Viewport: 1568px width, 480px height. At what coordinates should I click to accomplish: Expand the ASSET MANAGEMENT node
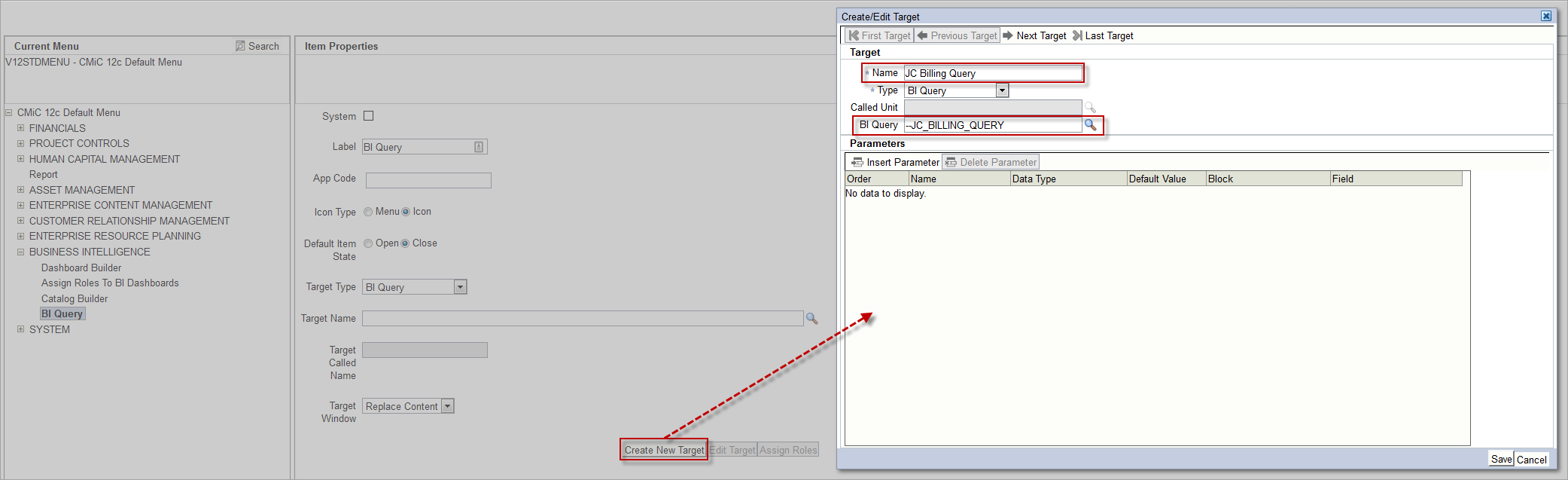pos(21,190)
